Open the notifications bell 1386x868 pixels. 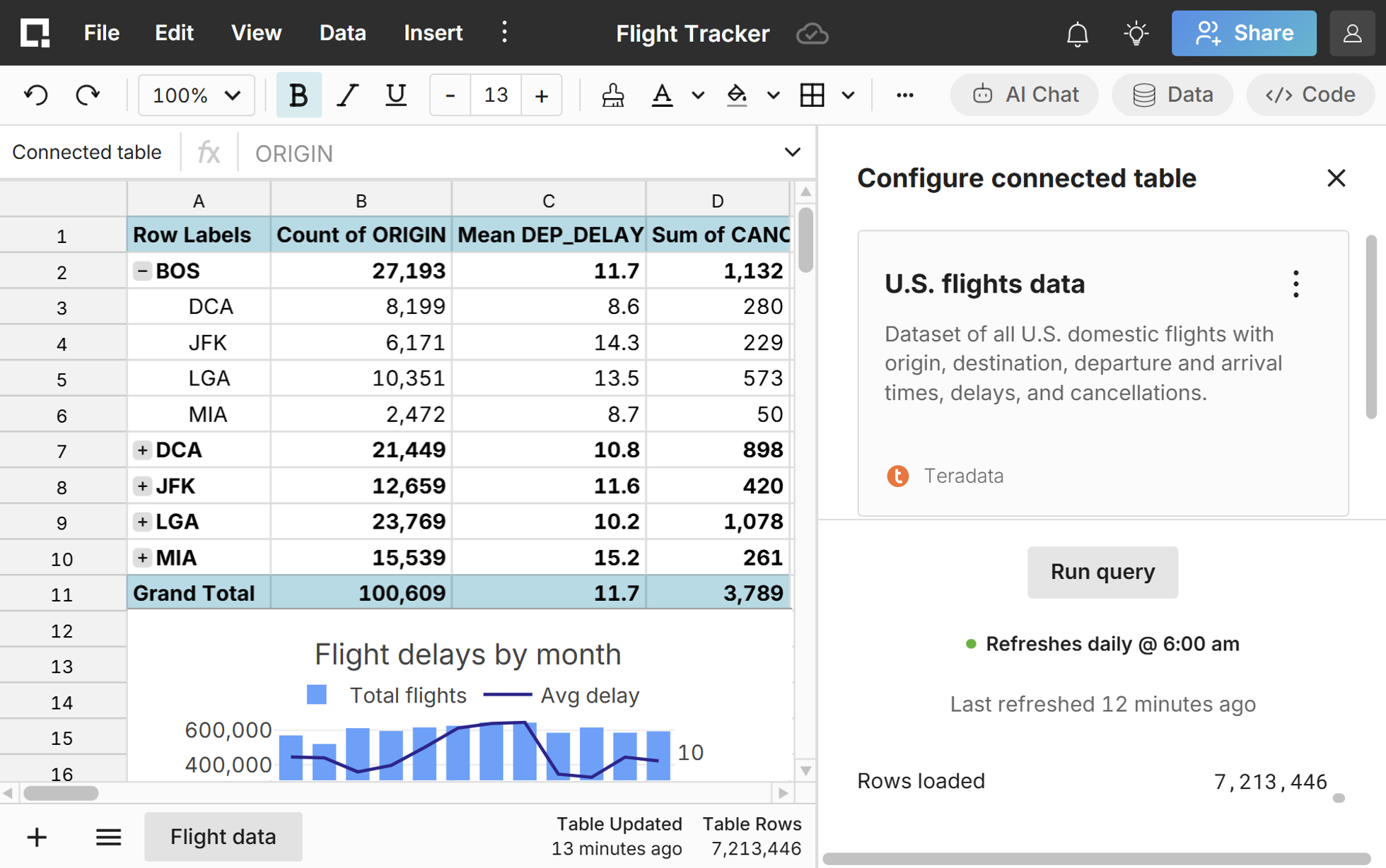[1077, 33]
